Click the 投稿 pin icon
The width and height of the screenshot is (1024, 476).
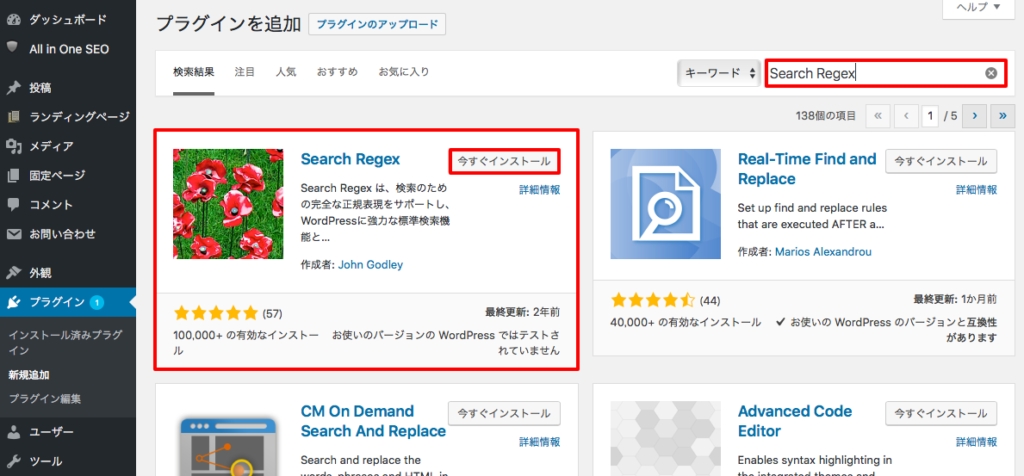point(13,87)
